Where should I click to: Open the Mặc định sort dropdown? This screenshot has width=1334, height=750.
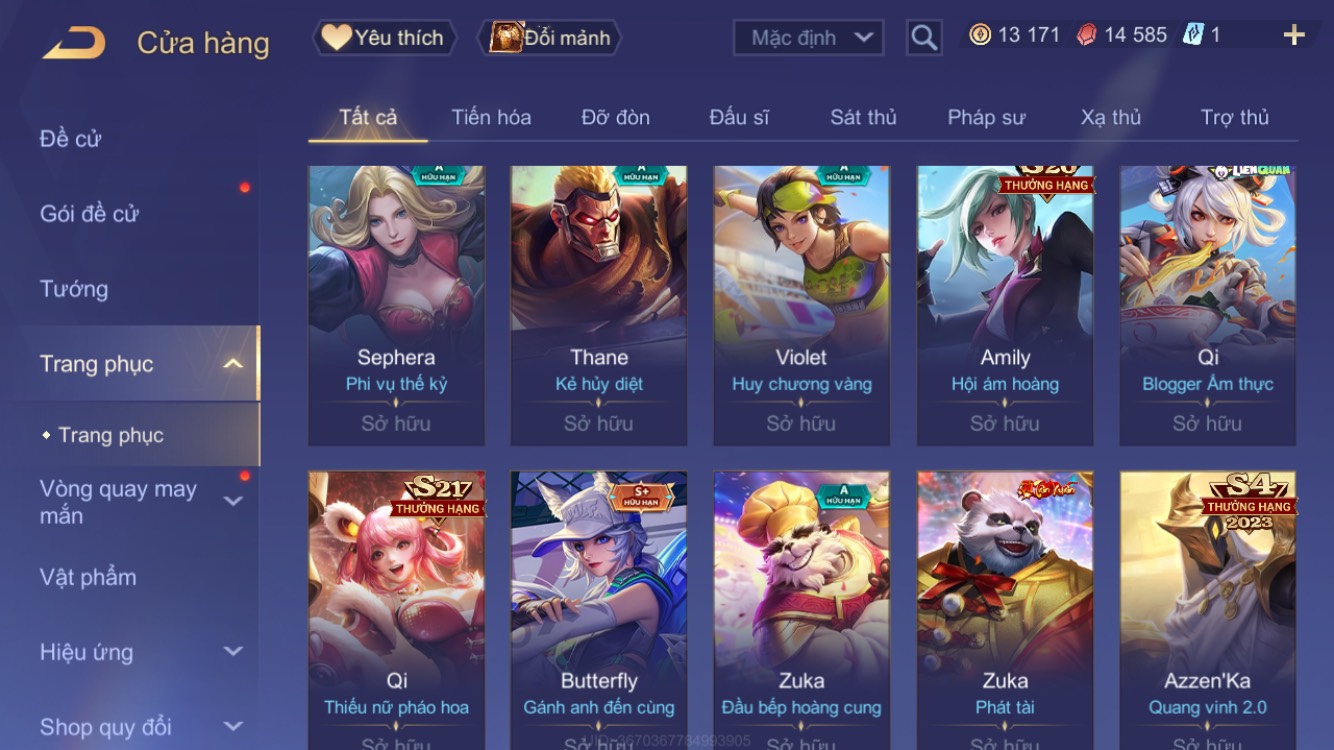(x=808, y=38)
